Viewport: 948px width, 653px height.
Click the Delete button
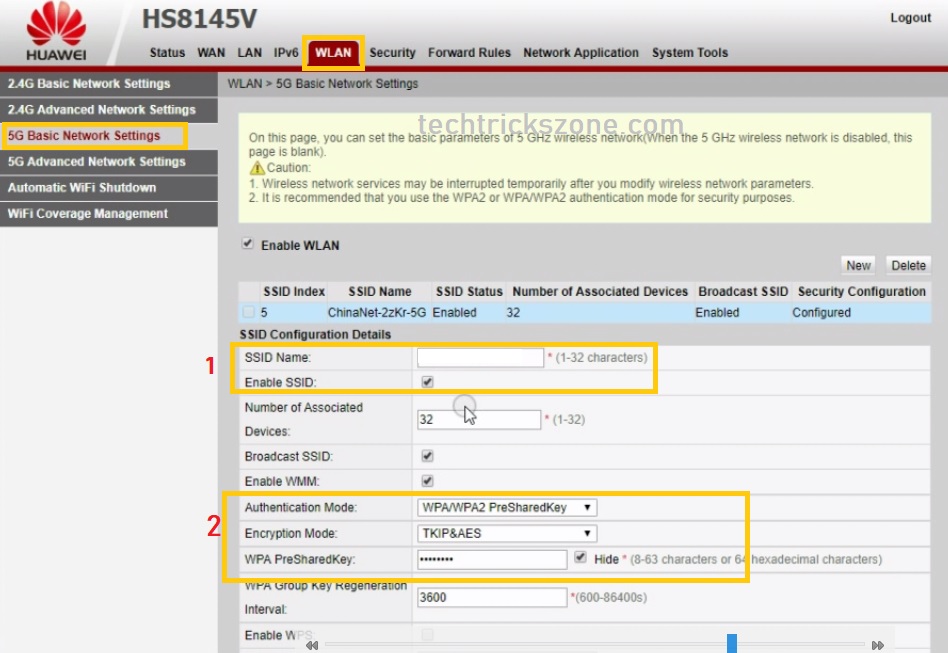(908, 265)
